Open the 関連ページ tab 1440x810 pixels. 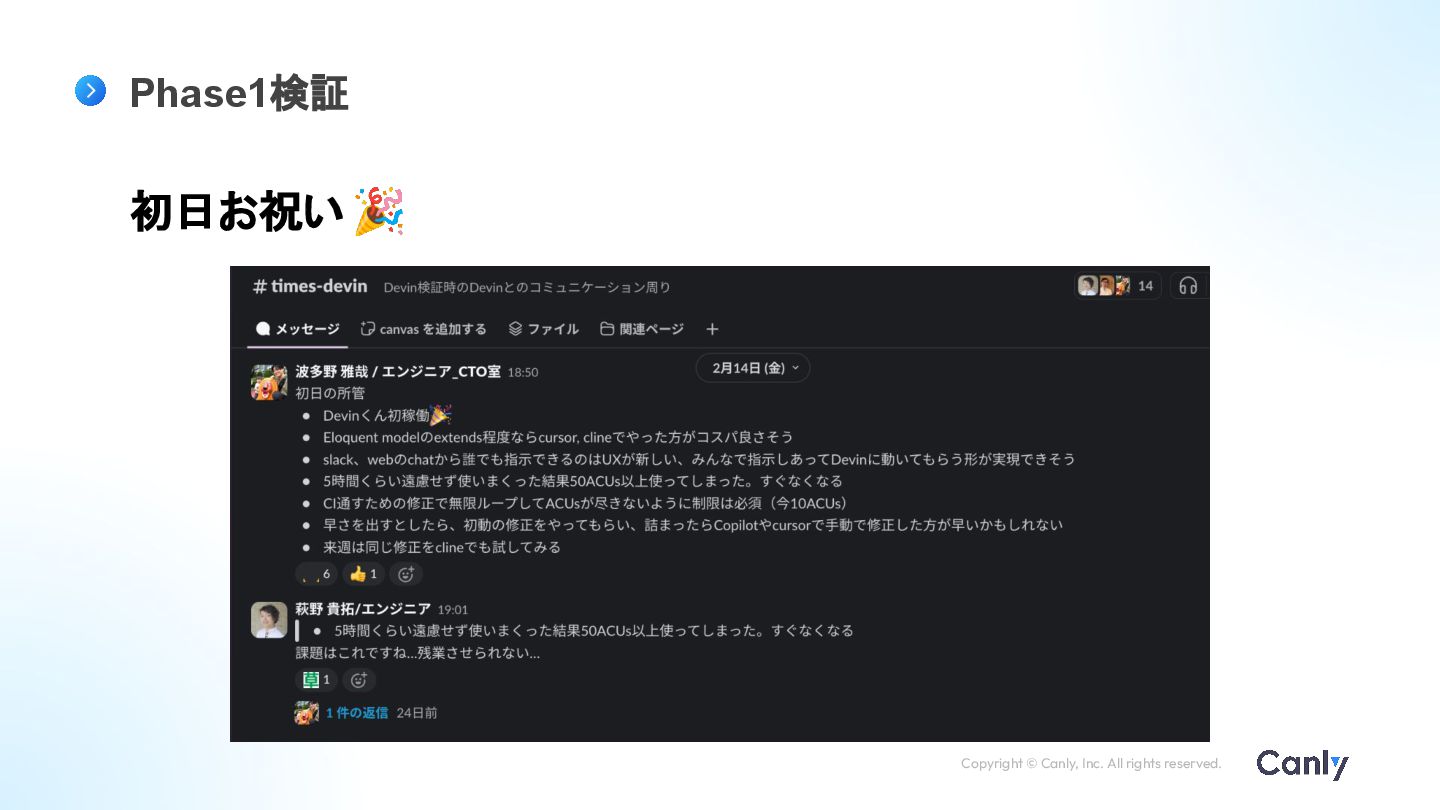tap(642, 329)
